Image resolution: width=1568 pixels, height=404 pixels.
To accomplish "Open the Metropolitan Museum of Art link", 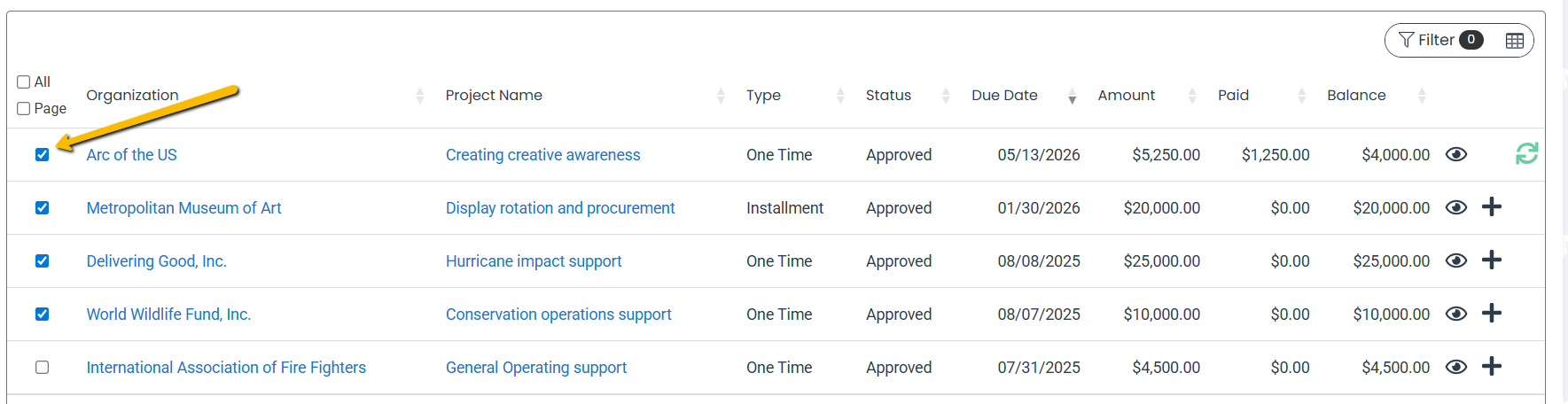I will point(183,208).
